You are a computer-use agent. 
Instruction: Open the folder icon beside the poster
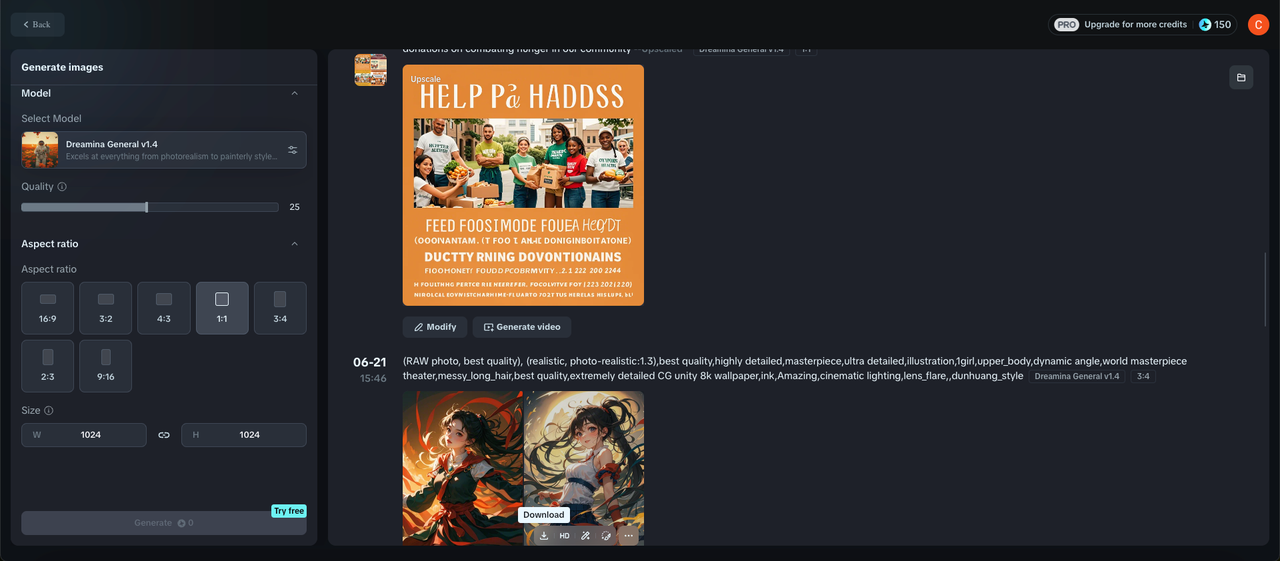point(1241,78)
